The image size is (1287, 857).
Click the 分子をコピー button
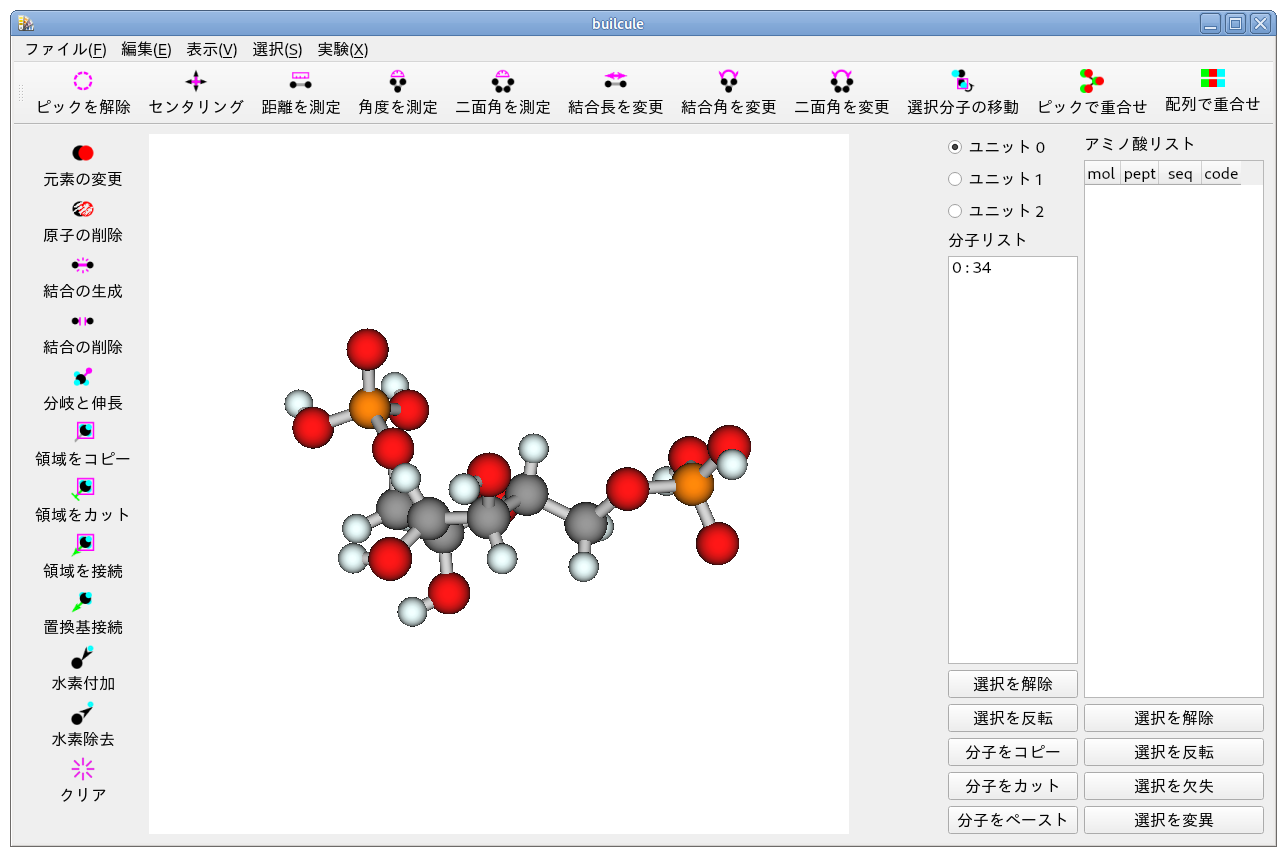[1012, 752]
